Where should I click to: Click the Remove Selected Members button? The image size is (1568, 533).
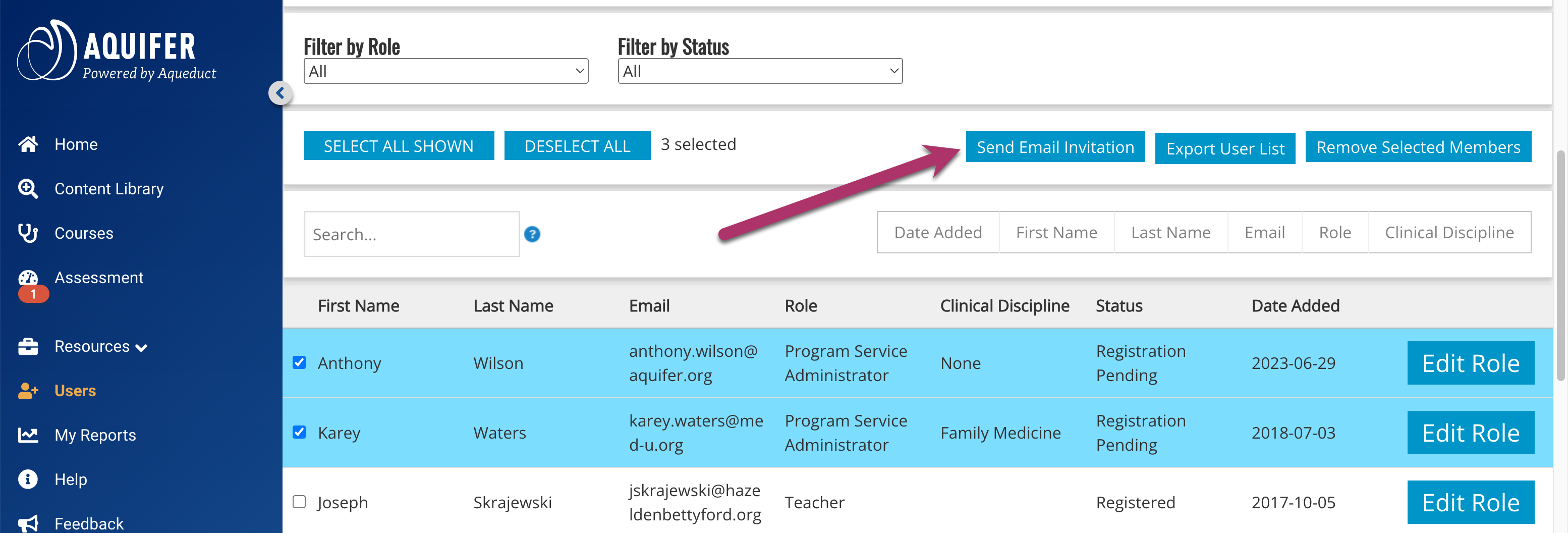click(x=1418, y=146)
